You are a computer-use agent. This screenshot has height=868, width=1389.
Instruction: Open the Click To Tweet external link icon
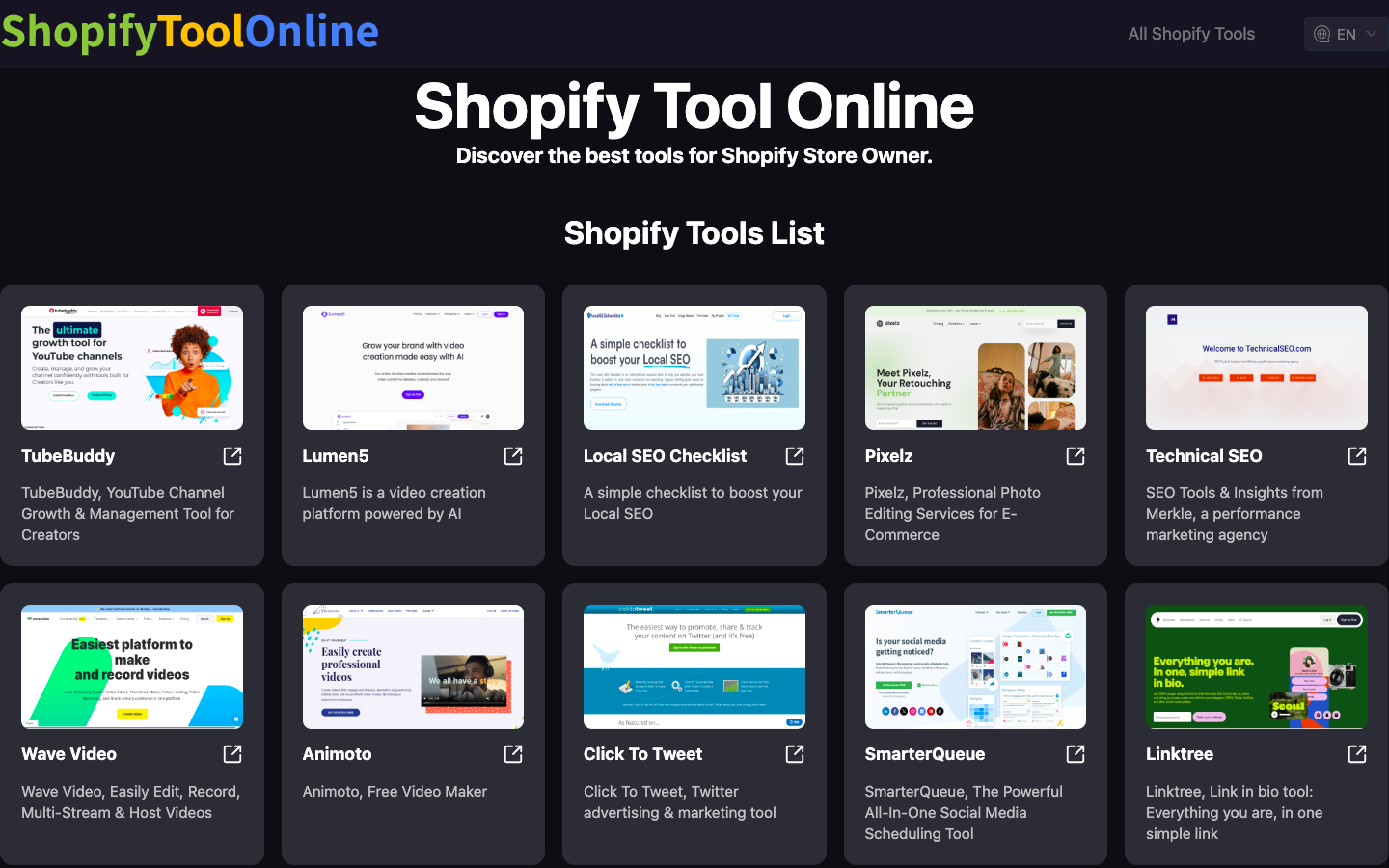pos(795,754)
